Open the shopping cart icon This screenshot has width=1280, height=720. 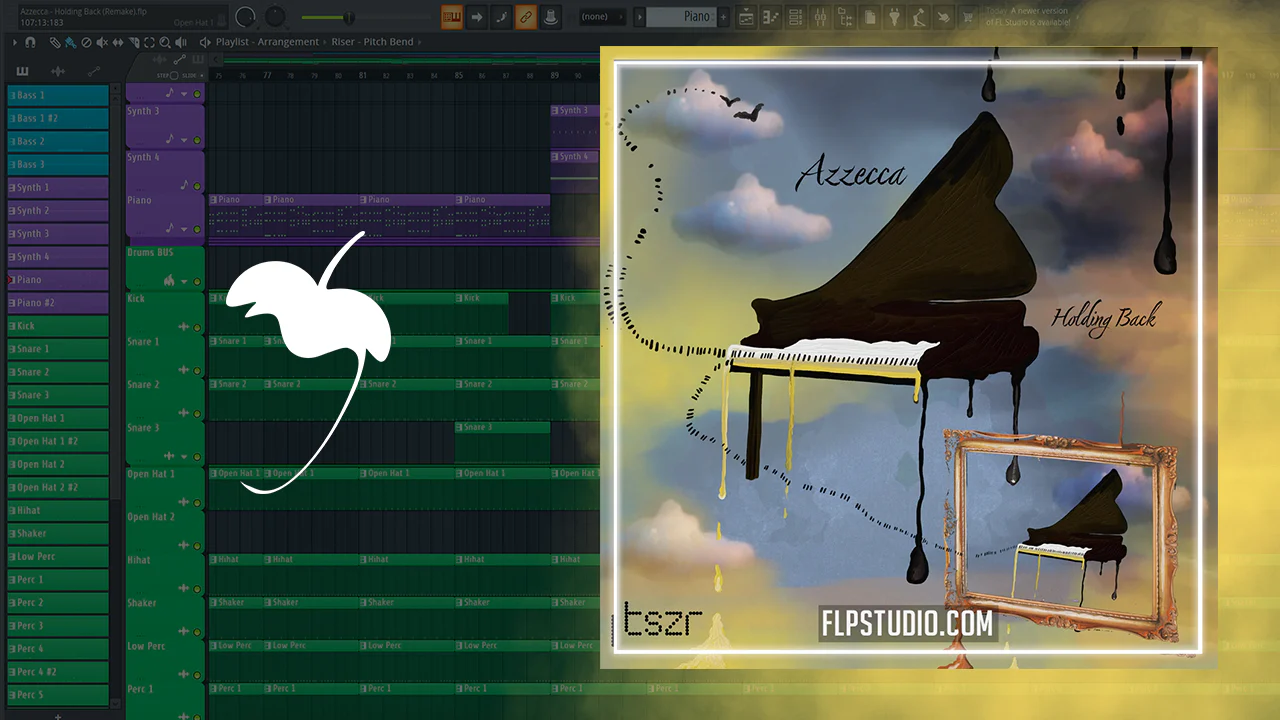969,17
